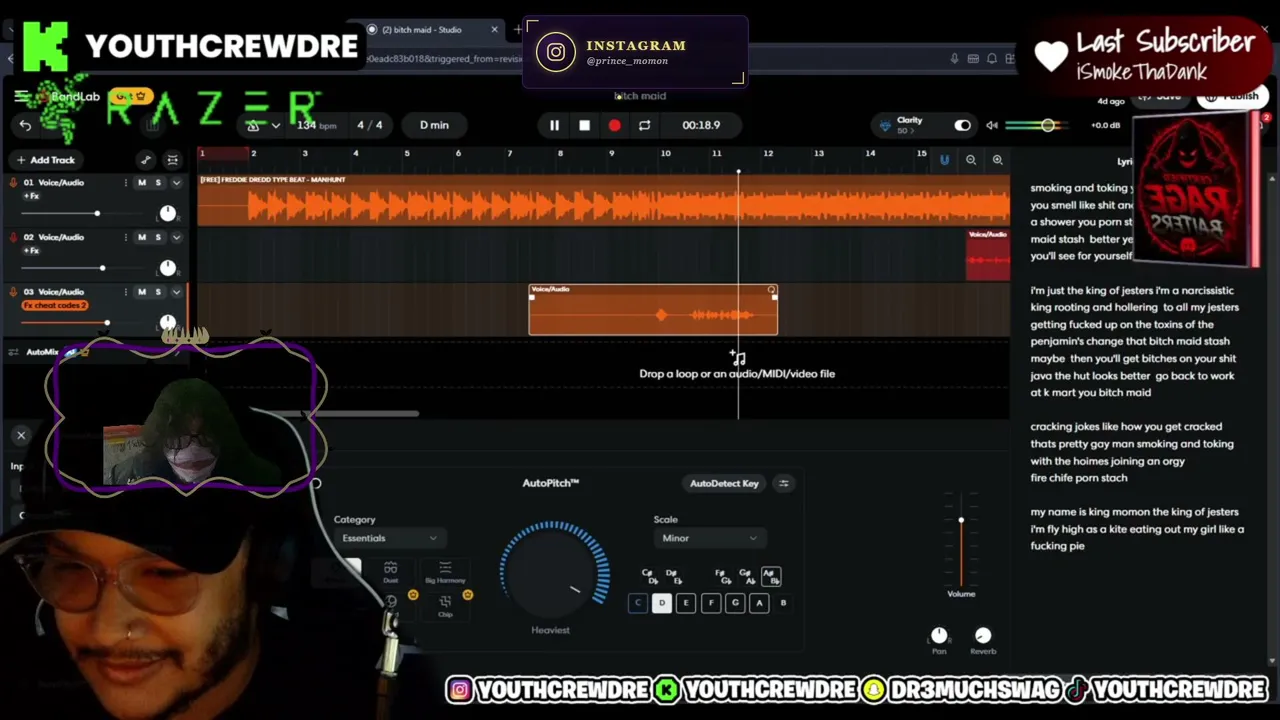Toggle the Clarity switch
The image size is (1280, 720).
(x=962, y=125)
